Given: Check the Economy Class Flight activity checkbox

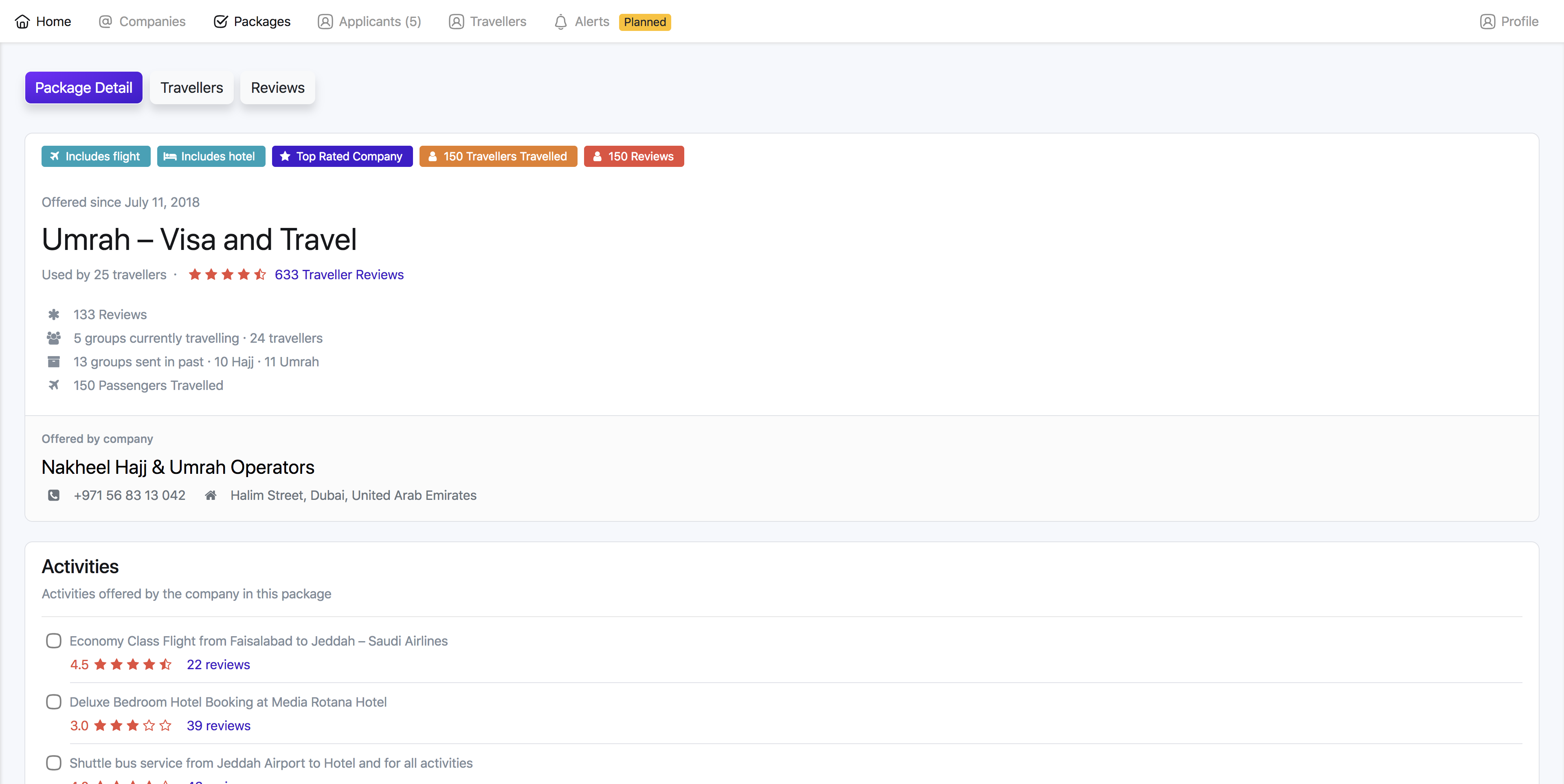Looking at the screenshot, I should [53, 641].
